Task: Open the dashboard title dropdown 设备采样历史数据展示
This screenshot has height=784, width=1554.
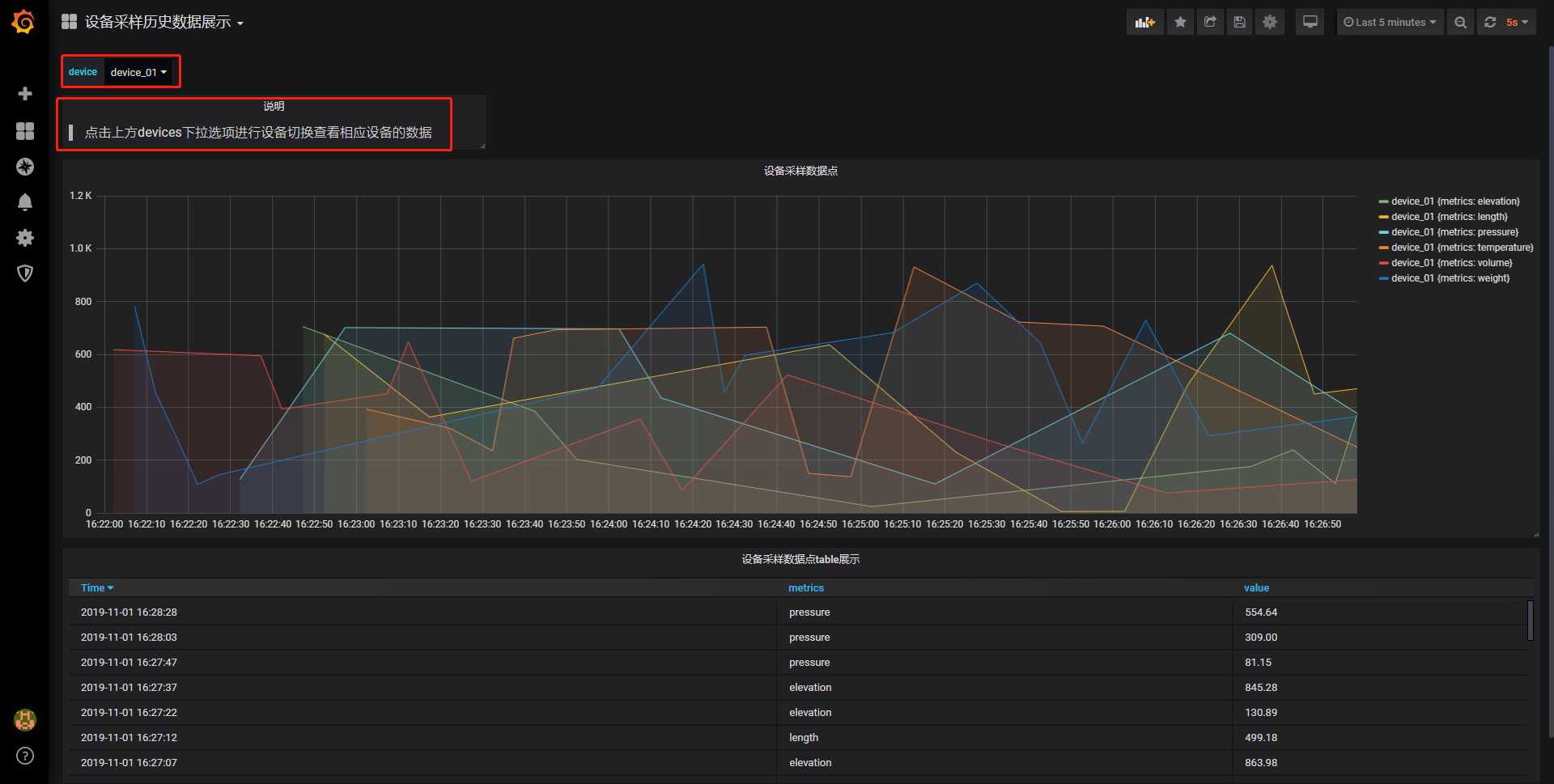Action: pyautogui.click(x=163, y=23)
